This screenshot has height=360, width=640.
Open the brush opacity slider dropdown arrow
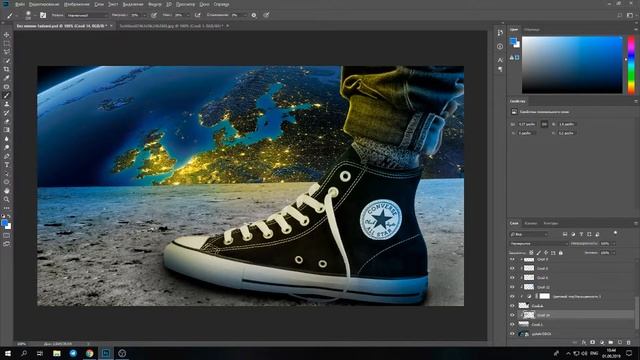145,15
